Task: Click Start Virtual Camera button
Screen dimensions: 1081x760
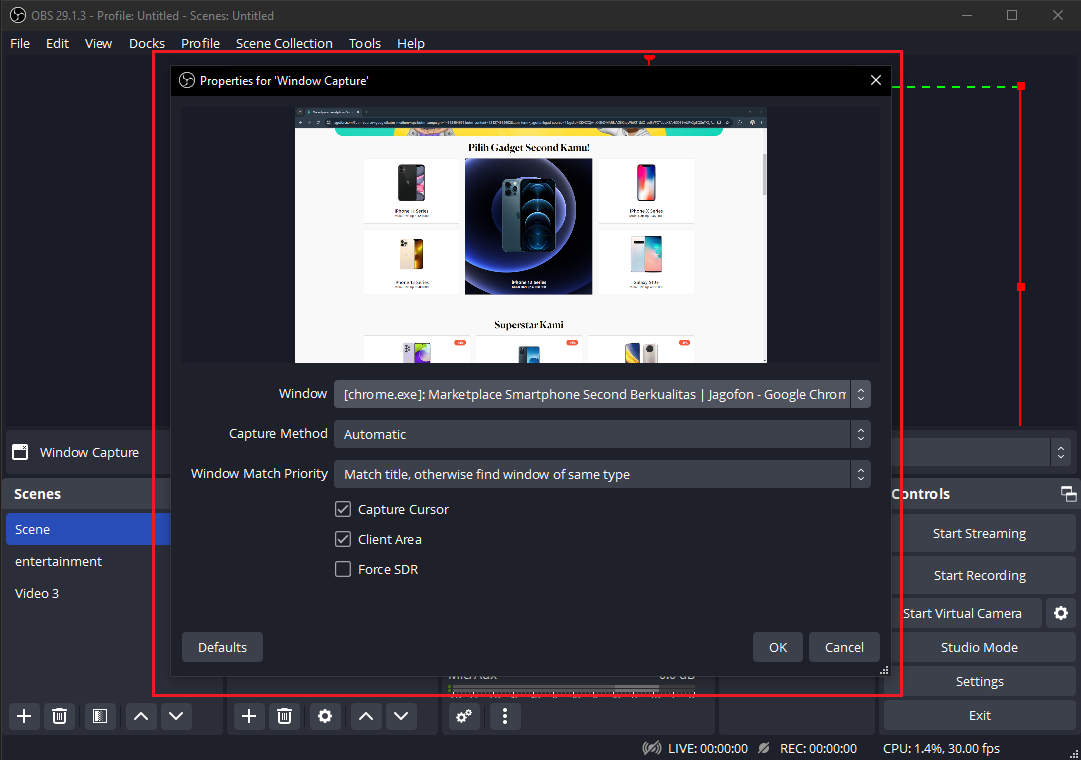Action: [962, 613]
